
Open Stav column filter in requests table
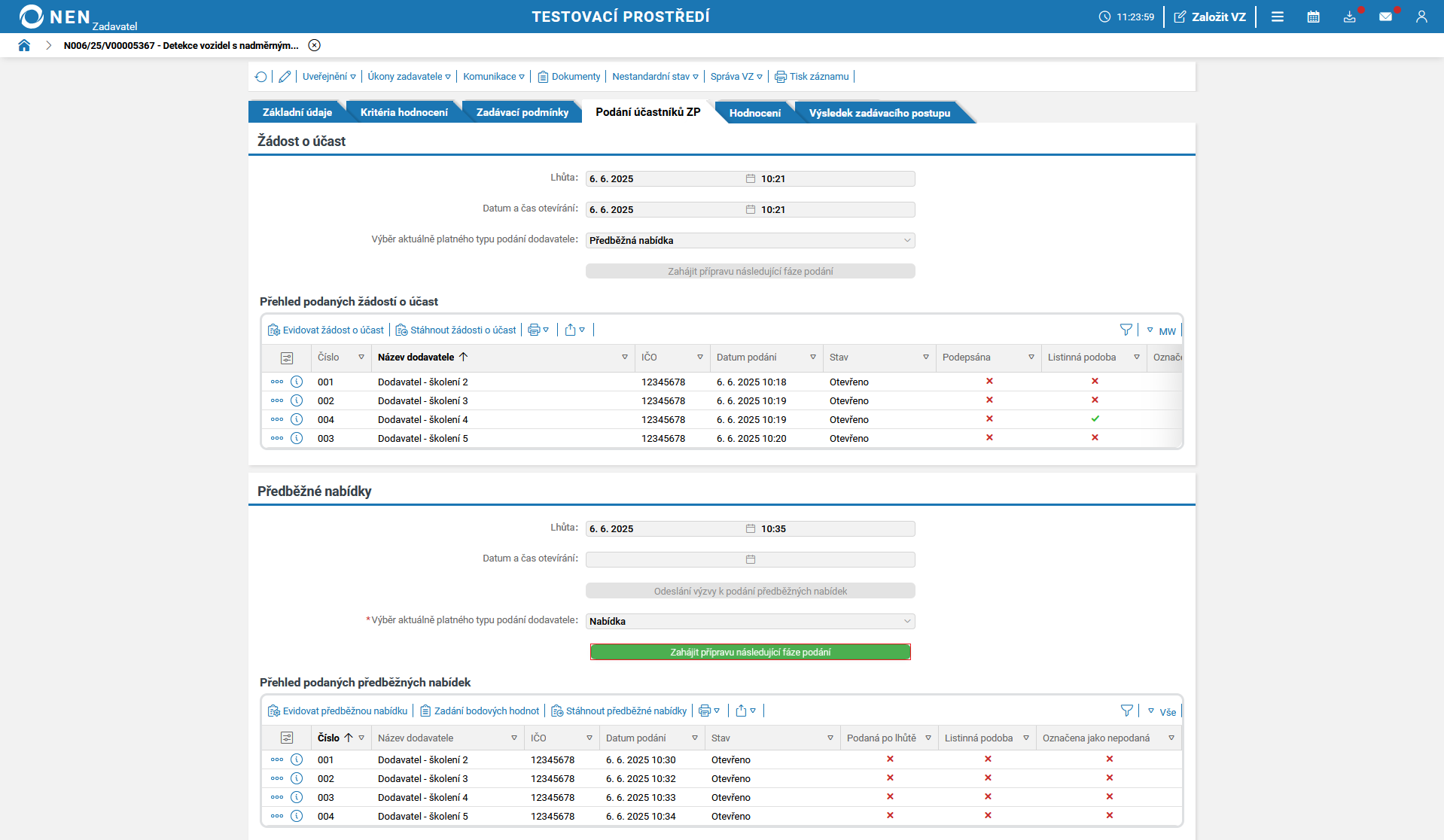(x=925, y=358)
